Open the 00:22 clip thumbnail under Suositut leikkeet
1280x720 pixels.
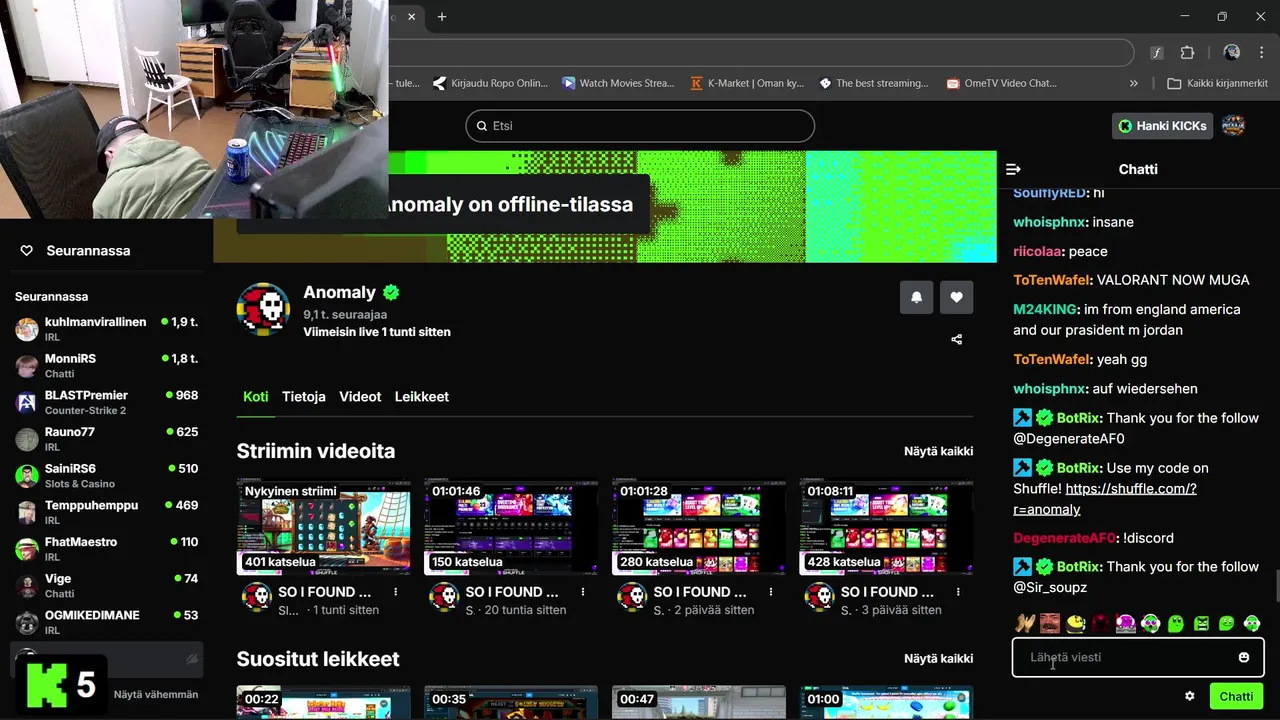323,702
